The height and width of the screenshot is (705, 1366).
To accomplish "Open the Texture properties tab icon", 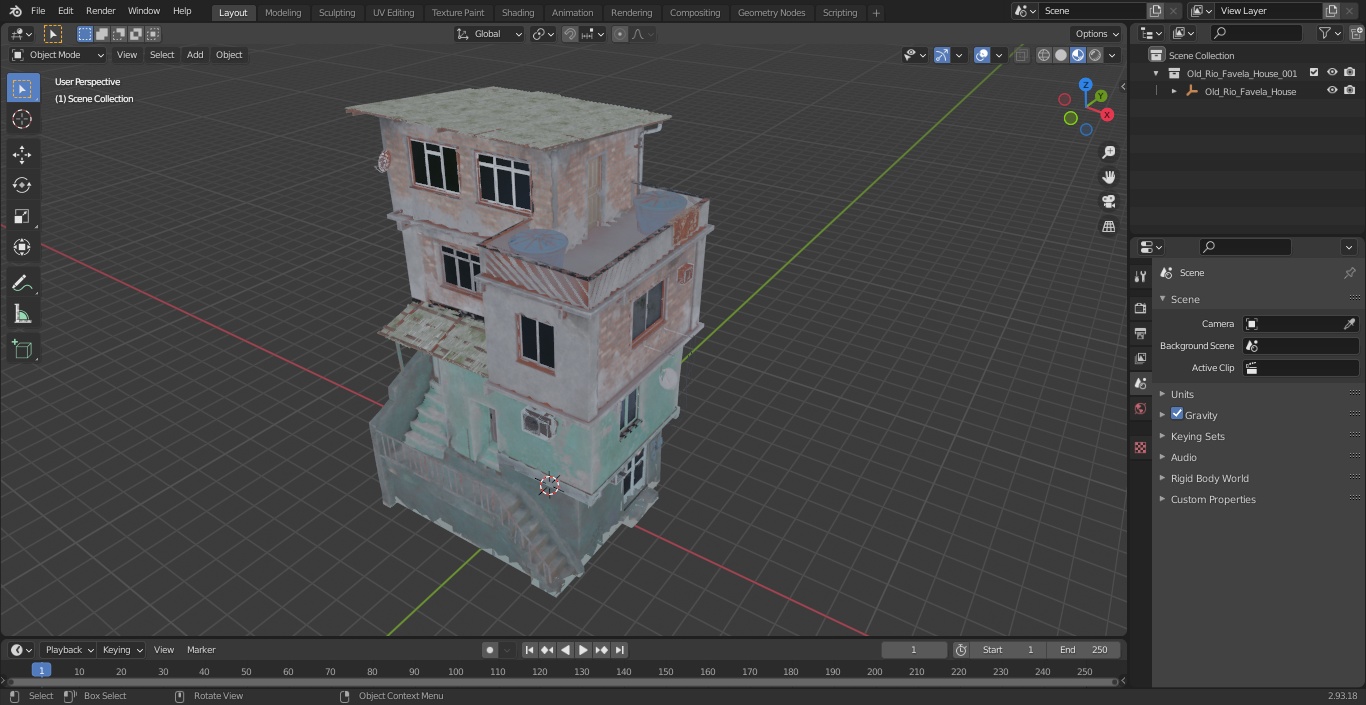I will (x=1140, y=448).
